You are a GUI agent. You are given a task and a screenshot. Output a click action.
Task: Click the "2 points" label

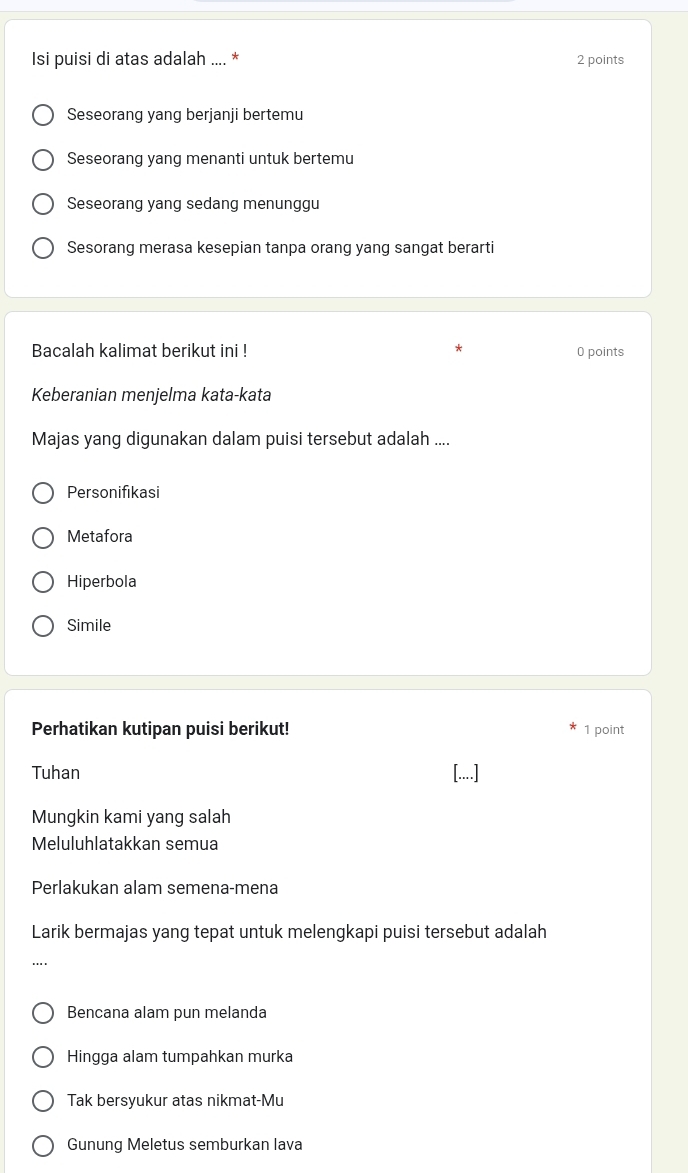600,60
